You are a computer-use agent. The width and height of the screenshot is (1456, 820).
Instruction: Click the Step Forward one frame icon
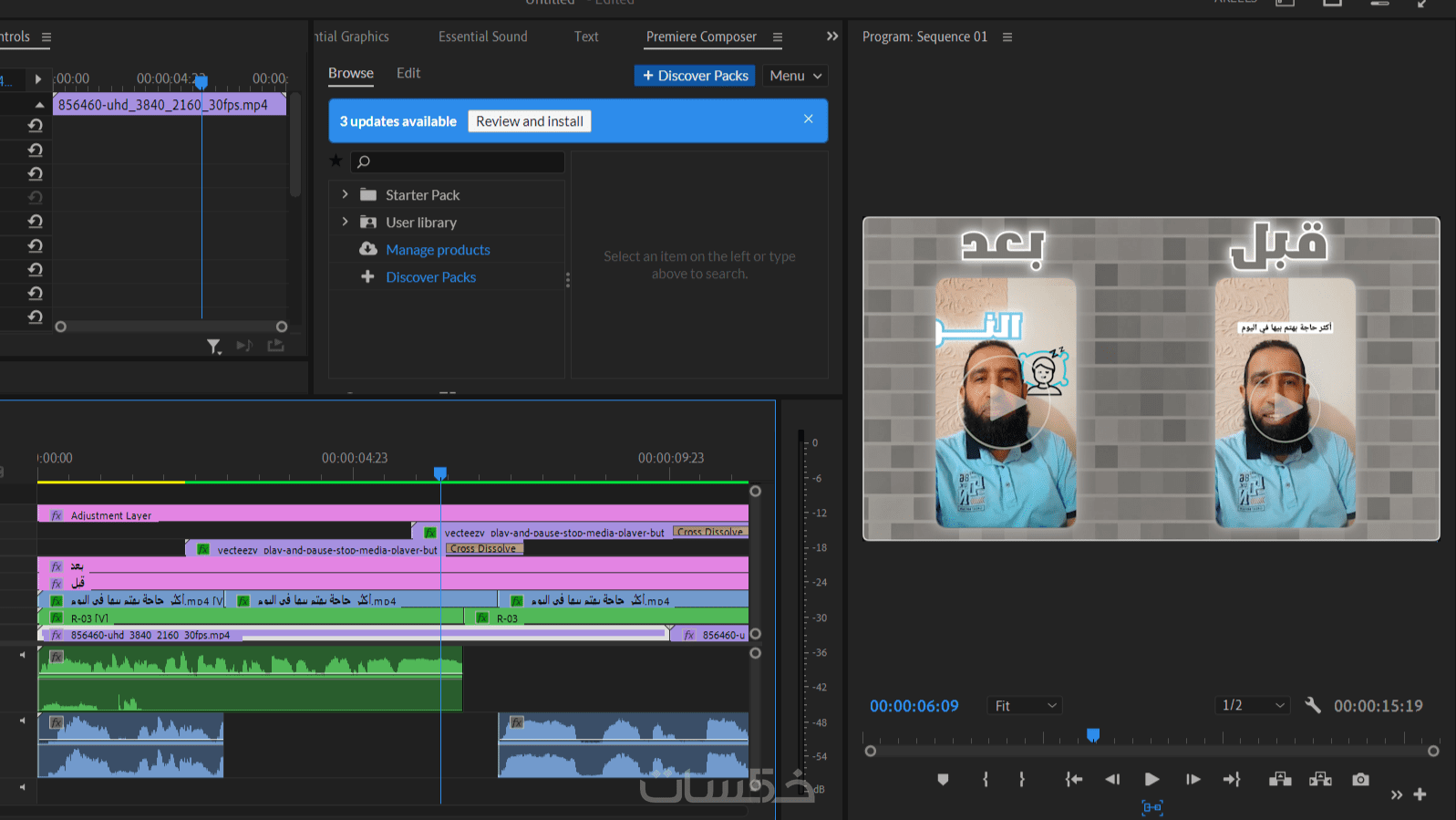pyautogui.click(x=1193, y=779)
